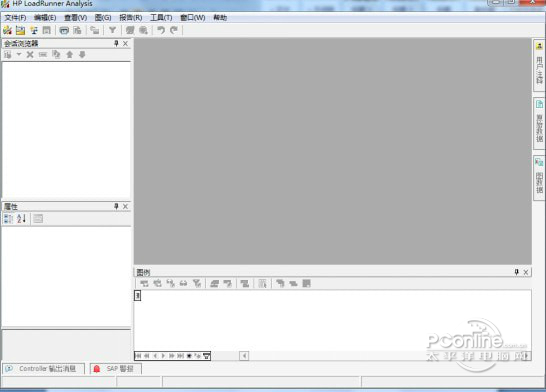
Task: Click the New Session toolbar icon
Action: tap(7, 31)
